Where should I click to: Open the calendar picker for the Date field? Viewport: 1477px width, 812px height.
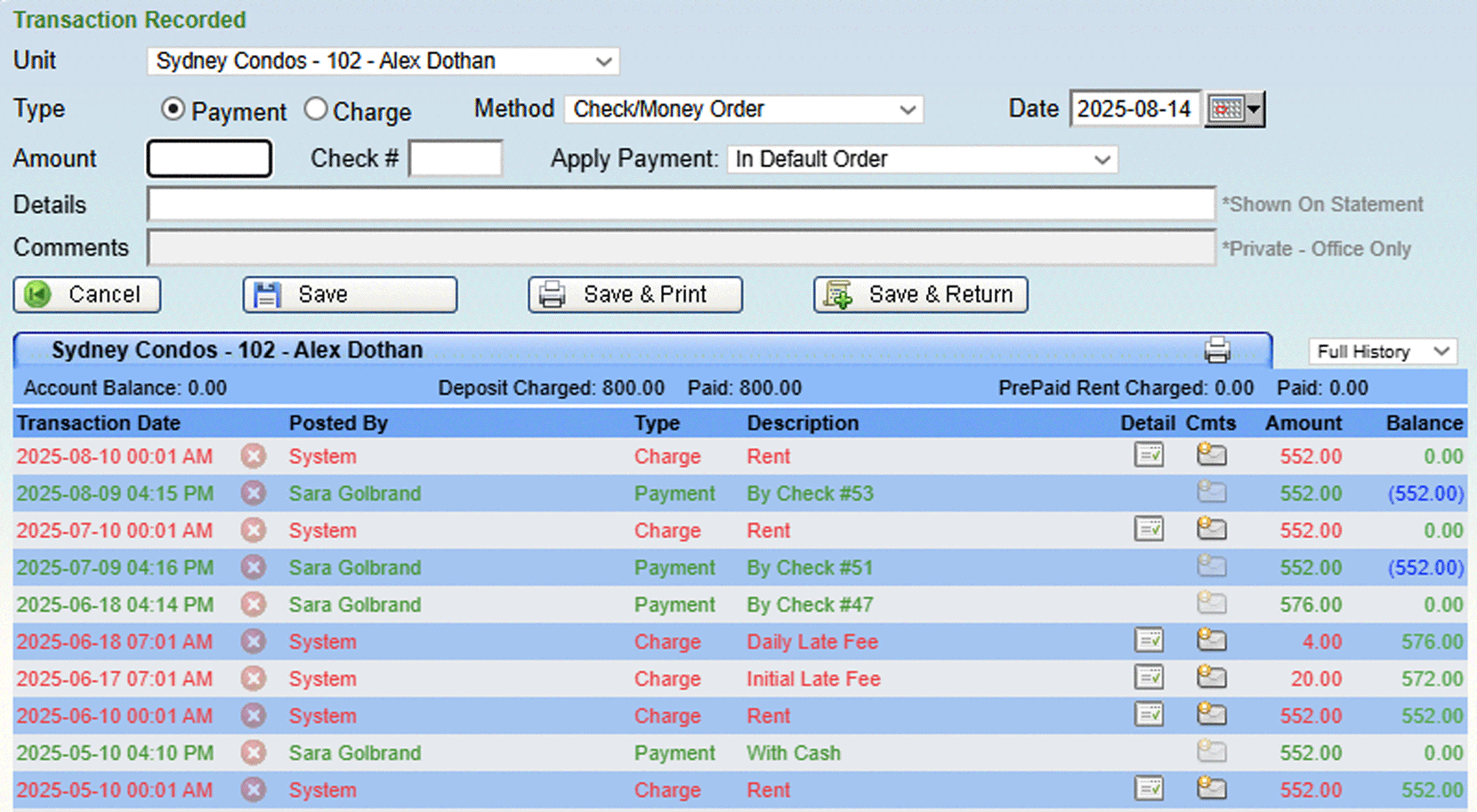(1235, 109)
